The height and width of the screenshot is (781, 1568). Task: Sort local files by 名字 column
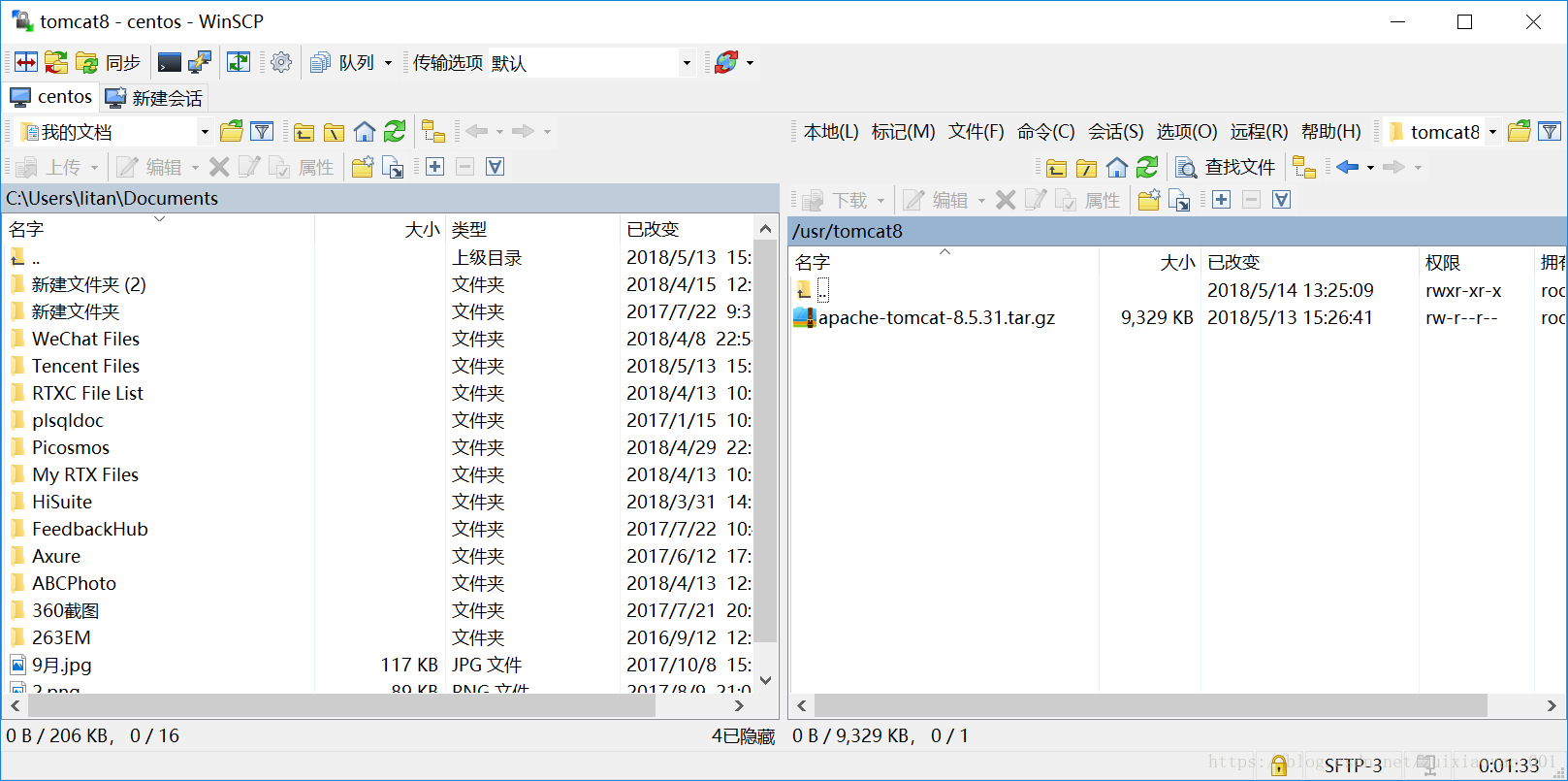(x=159, y=230)
